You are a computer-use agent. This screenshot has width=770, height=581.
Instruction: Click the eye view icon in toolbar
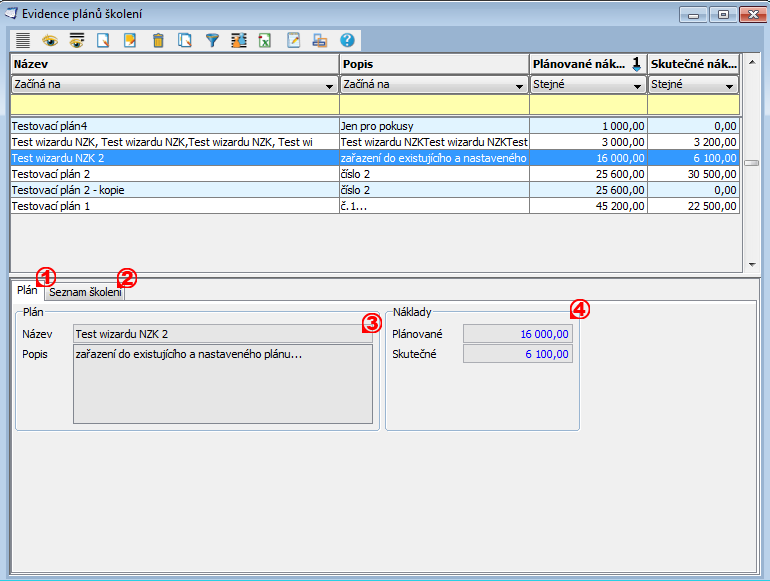click(50, 41)
